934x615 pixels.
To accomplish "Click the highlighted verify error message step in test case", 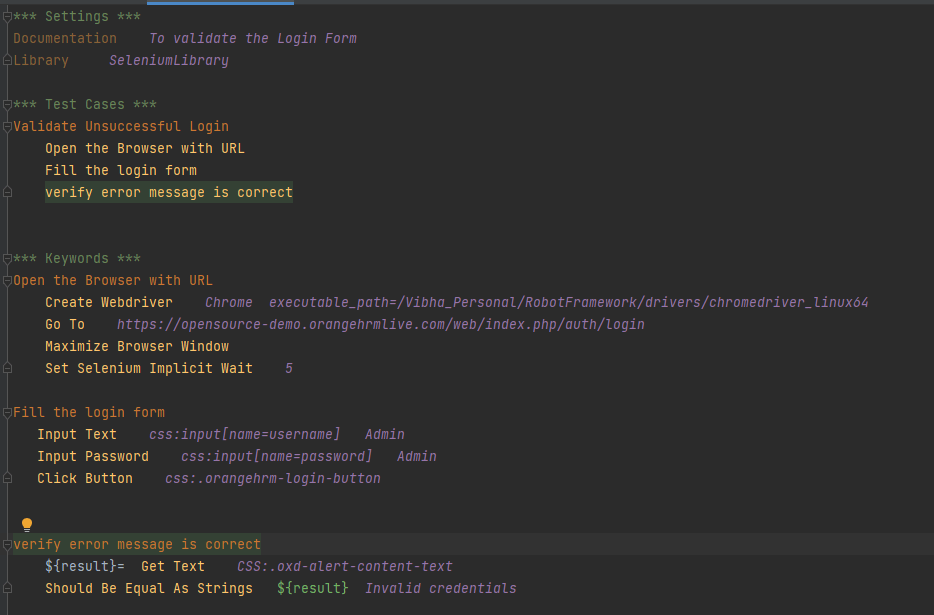I will [168, 193].
